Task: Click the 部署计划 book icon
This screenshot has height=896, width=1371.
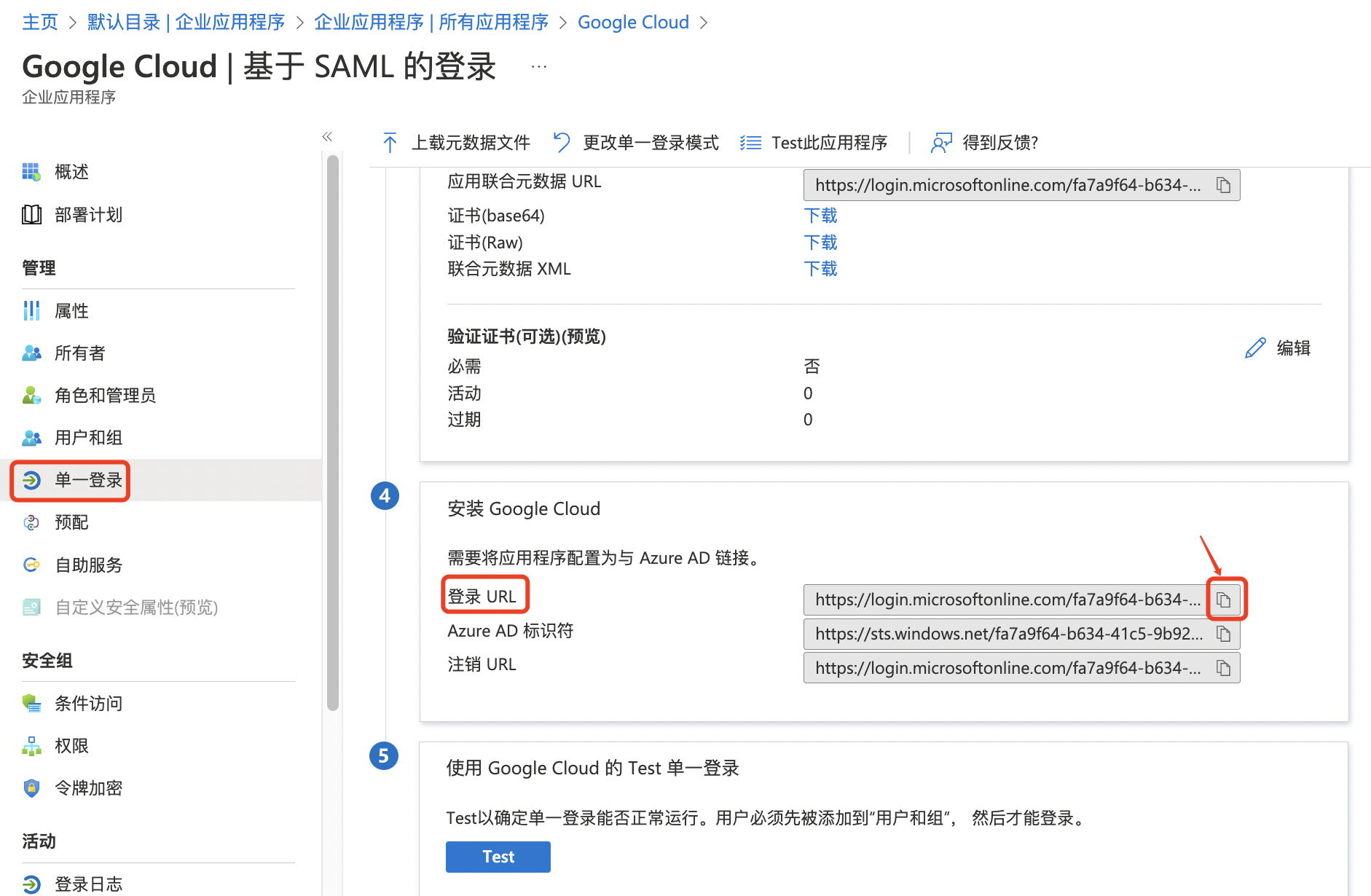Action: point(31,215)
